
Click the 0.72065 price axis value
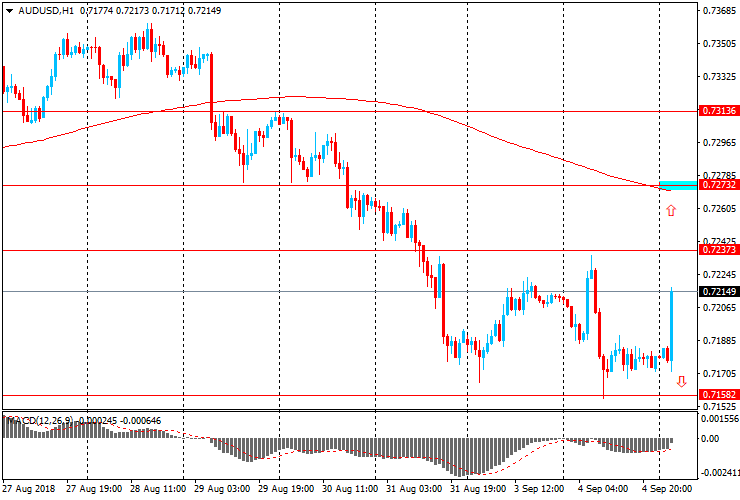[x=719, y=308]
